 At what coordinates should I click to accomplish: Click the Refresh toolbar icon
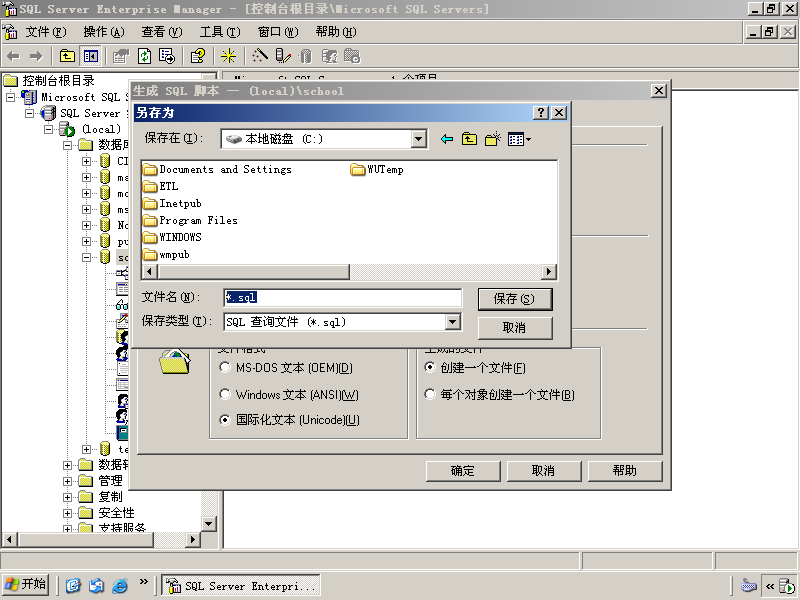[x=144, y=56]
